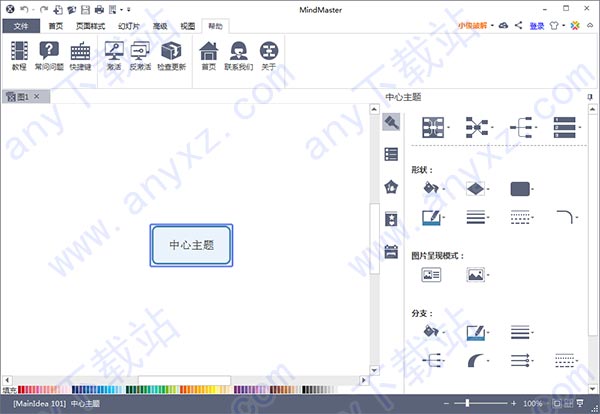The width and height of the screenshot is (600, 414).
Task: Click the printer icon
Action: [x=99, y=10]
